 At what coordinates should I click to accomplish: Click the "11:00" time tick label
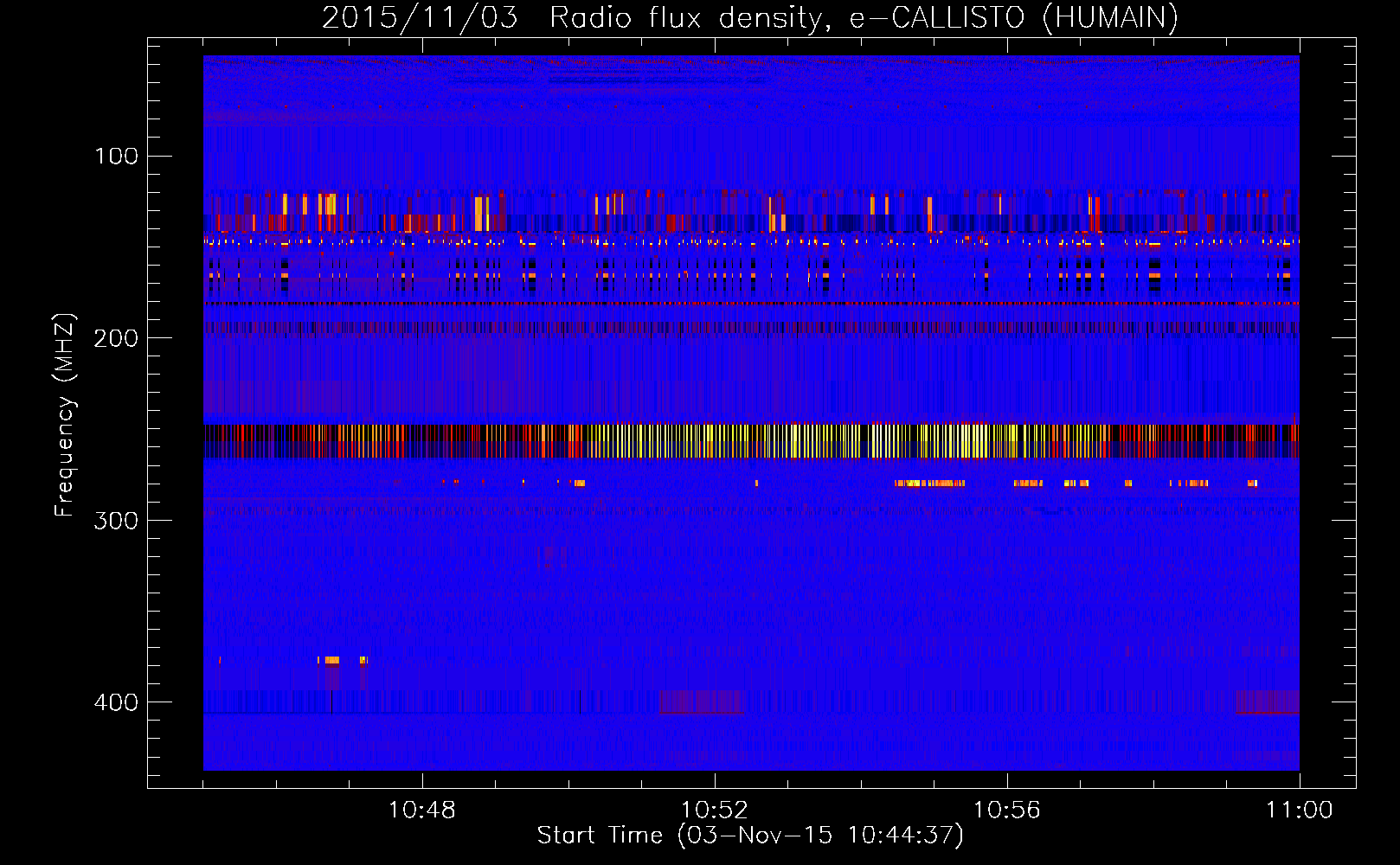click(x=1299, y=811)
